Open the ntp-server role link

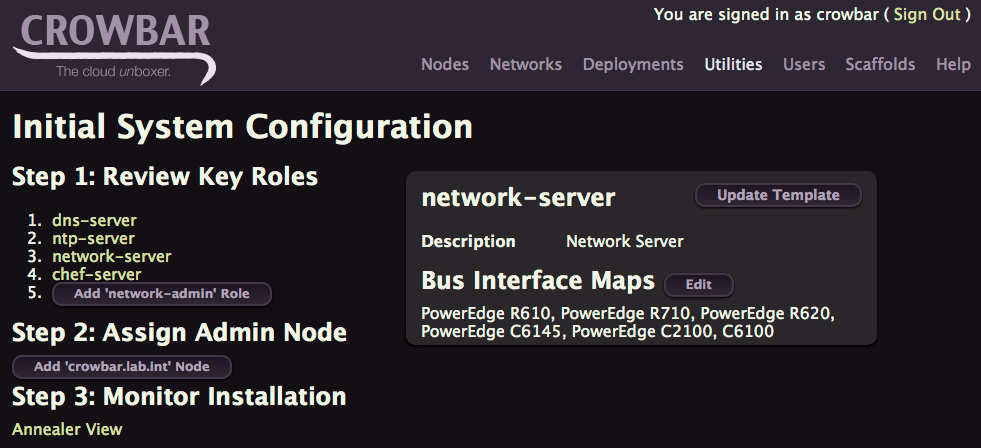point(93,238)
